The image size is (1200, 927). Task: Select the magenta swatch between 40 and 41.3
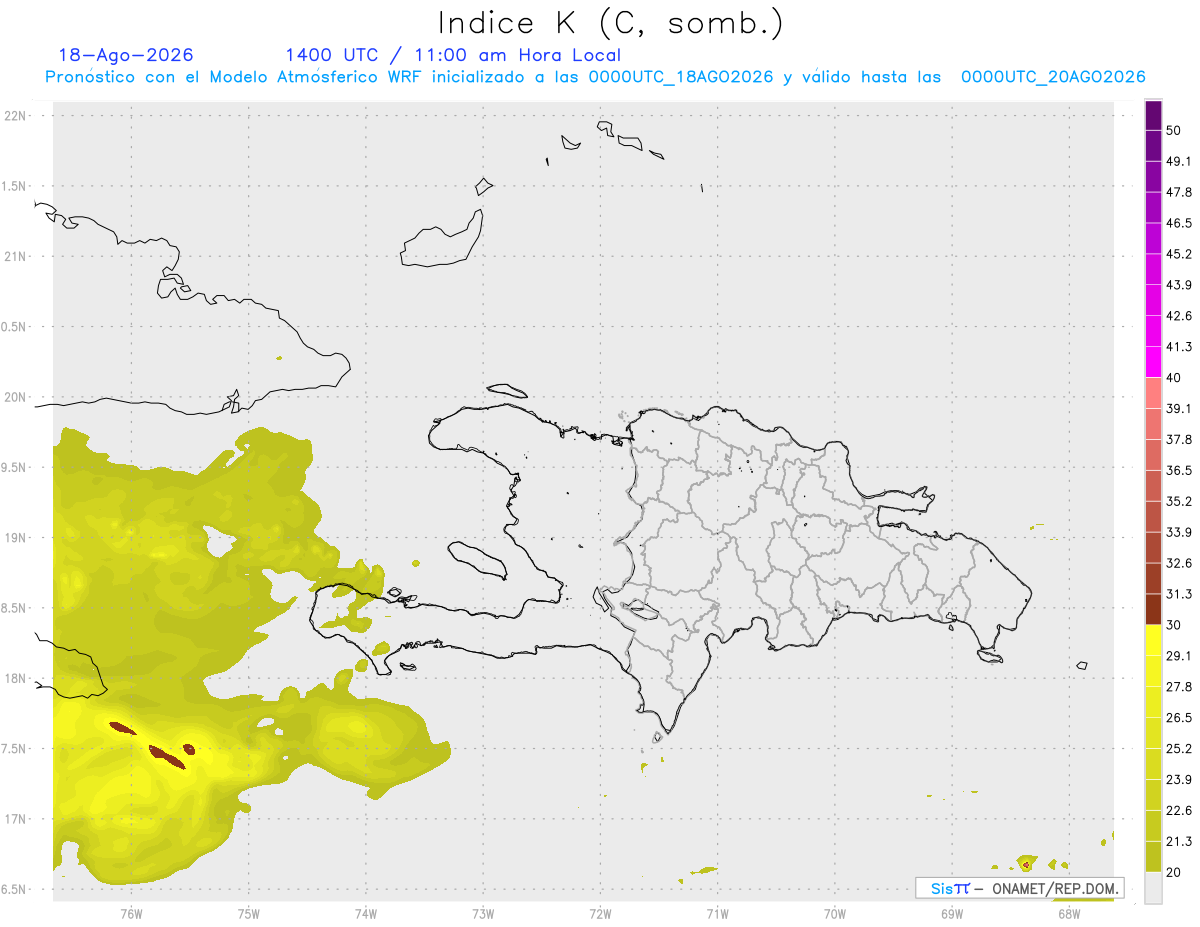coord(1154,362)
